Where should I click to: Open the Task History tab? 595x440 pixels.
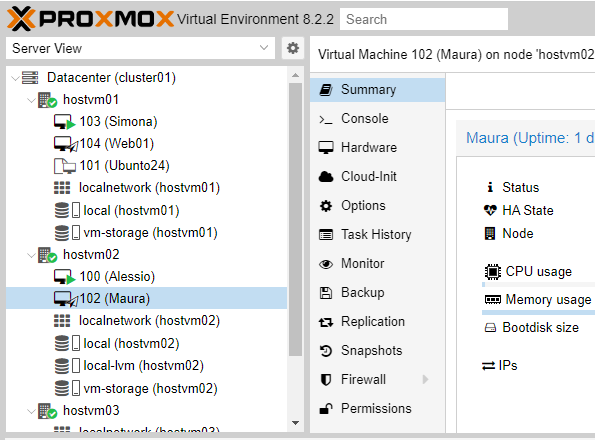378,234
